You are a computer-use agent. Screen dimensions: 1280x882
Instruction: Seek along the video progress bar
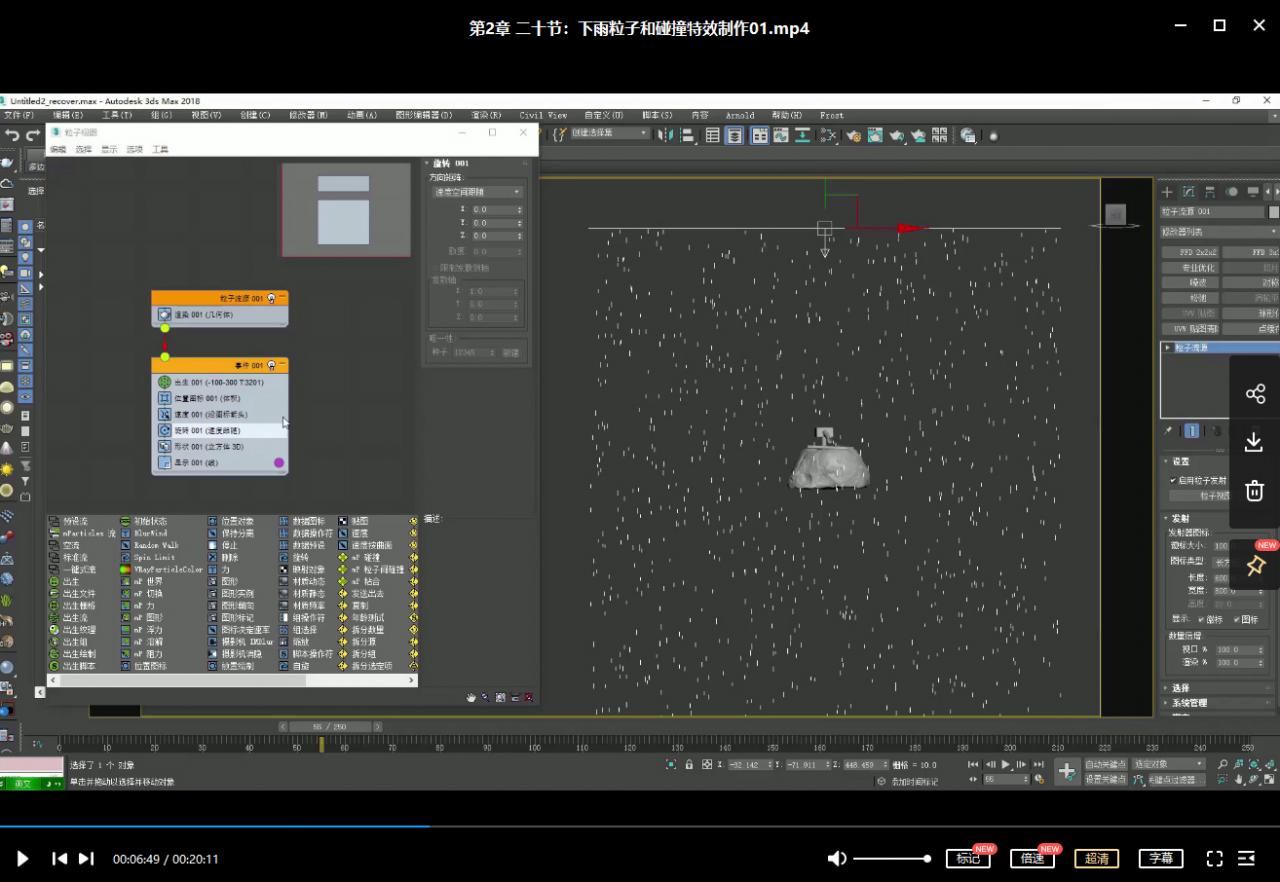640,826
